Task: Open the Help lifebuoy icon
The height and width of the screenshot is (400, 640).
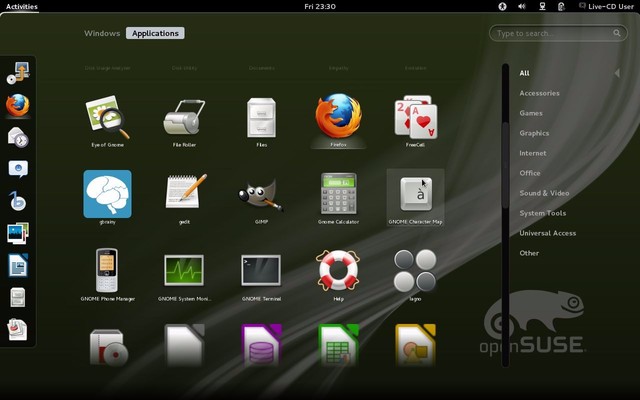Action: [x=338, y=274]
